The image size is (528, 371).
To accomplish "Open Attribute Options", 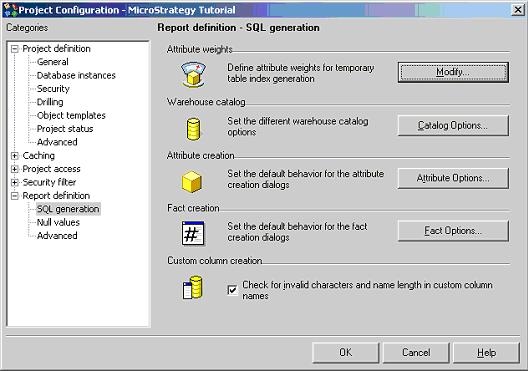I will 453,178.
